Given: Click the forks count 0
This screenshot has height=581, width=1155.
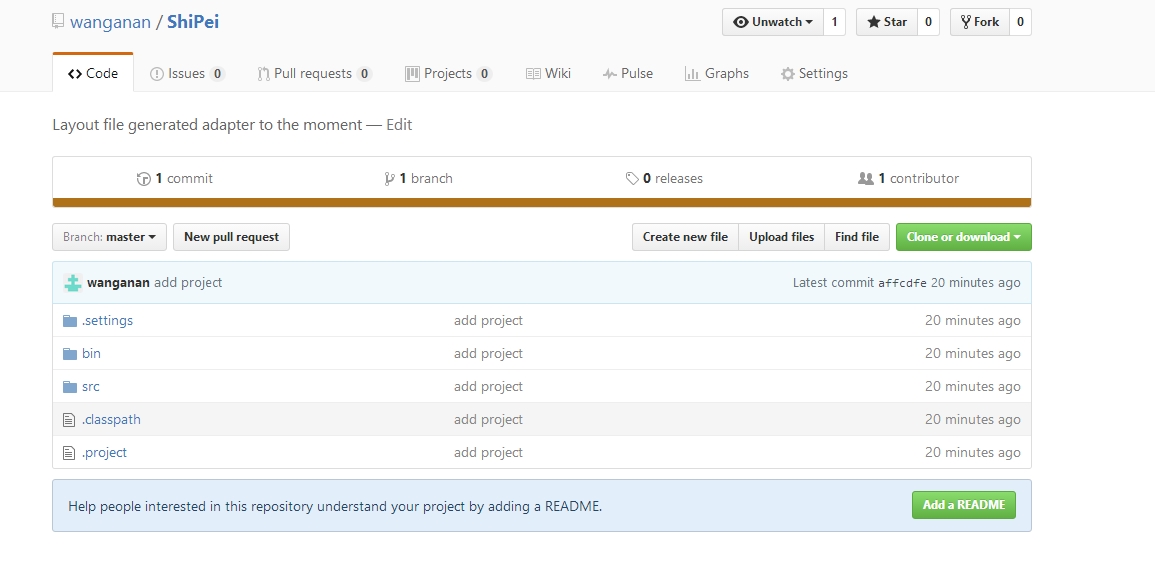Looking at the screenshot, I should (1020, 22).
